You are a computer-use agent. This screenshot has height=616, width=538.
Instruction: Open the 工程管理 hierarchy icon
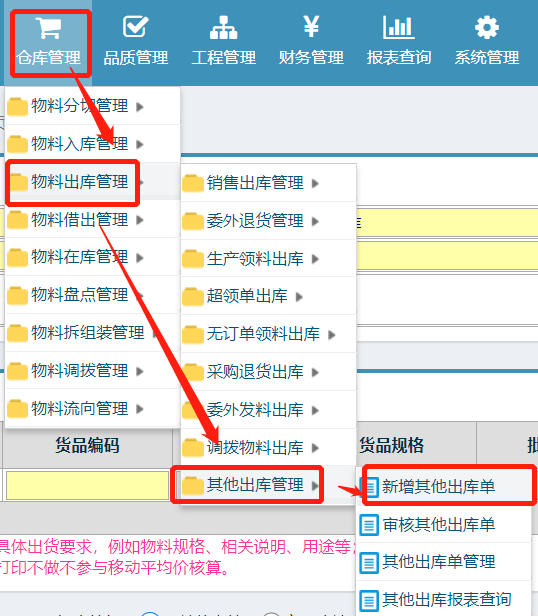223,28
